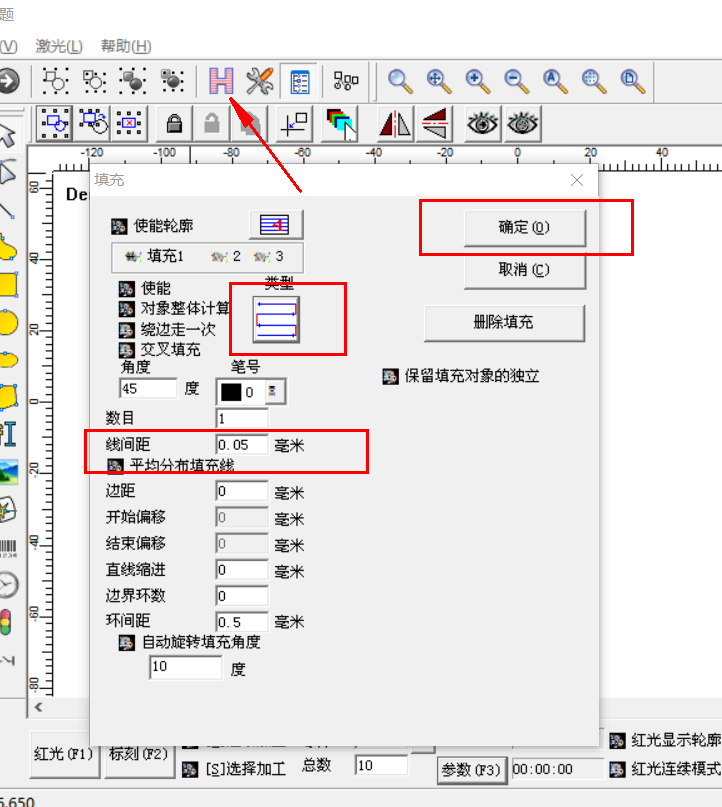Select the timer clock tool
The height and width of the screenshot is (807, 722).
click(x=9, y=585)
